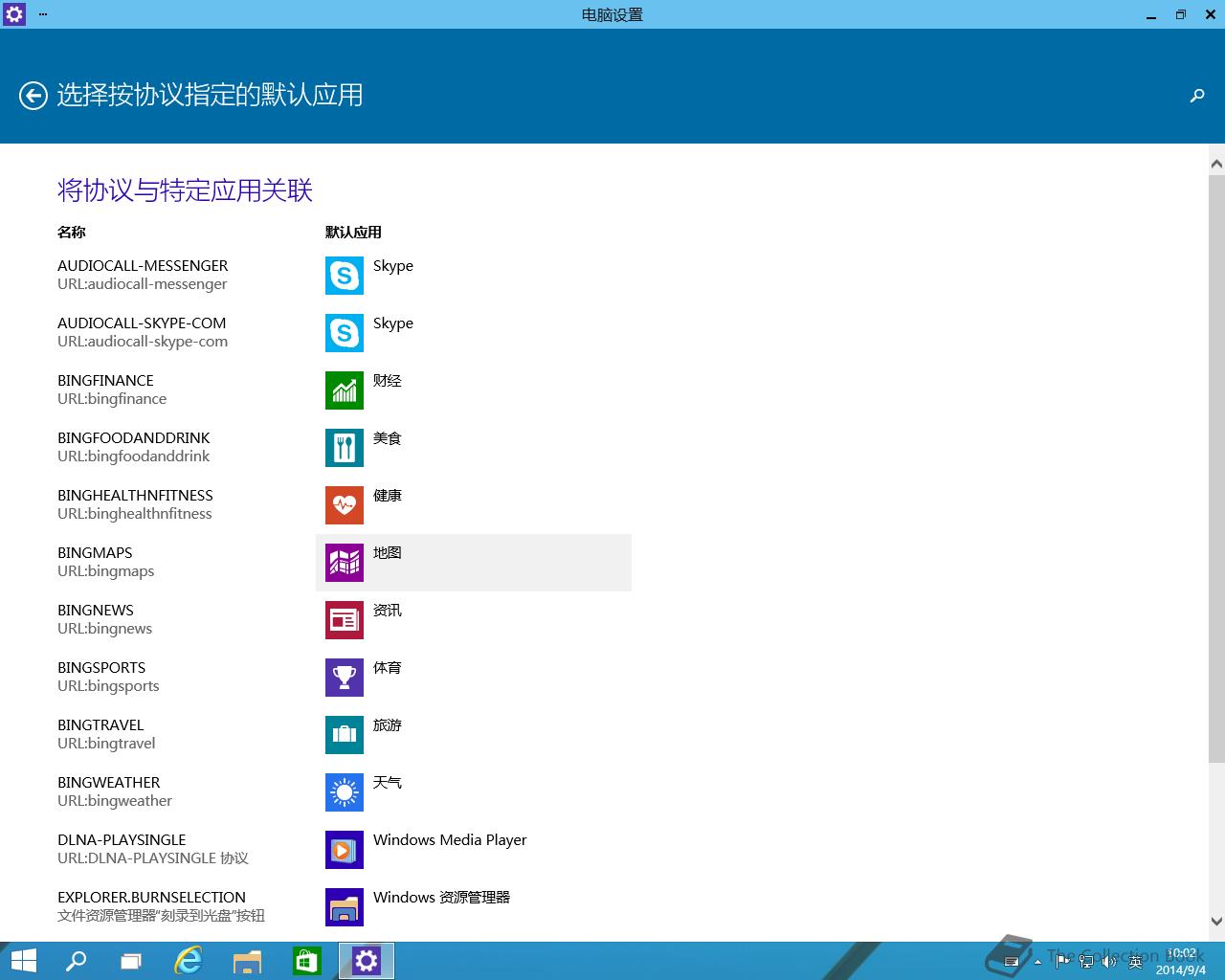Click scrollbar up arrow
Image resolution: width=1225 pixels, height=980 pixels.
(1216, 164)
